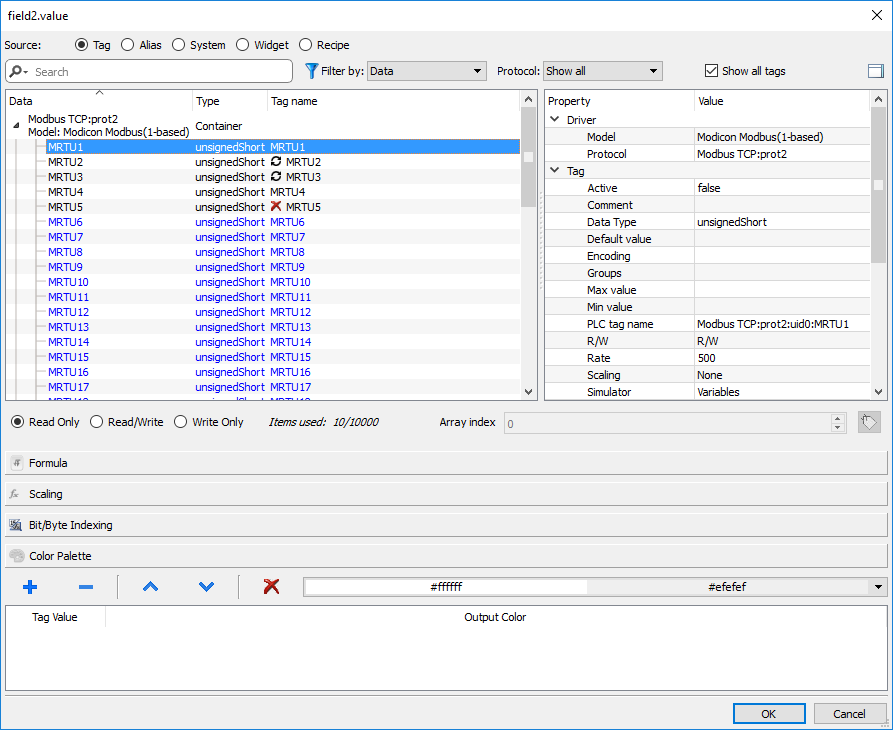Click the Cancel button
The image size is (893, 730).
[849, 713]
